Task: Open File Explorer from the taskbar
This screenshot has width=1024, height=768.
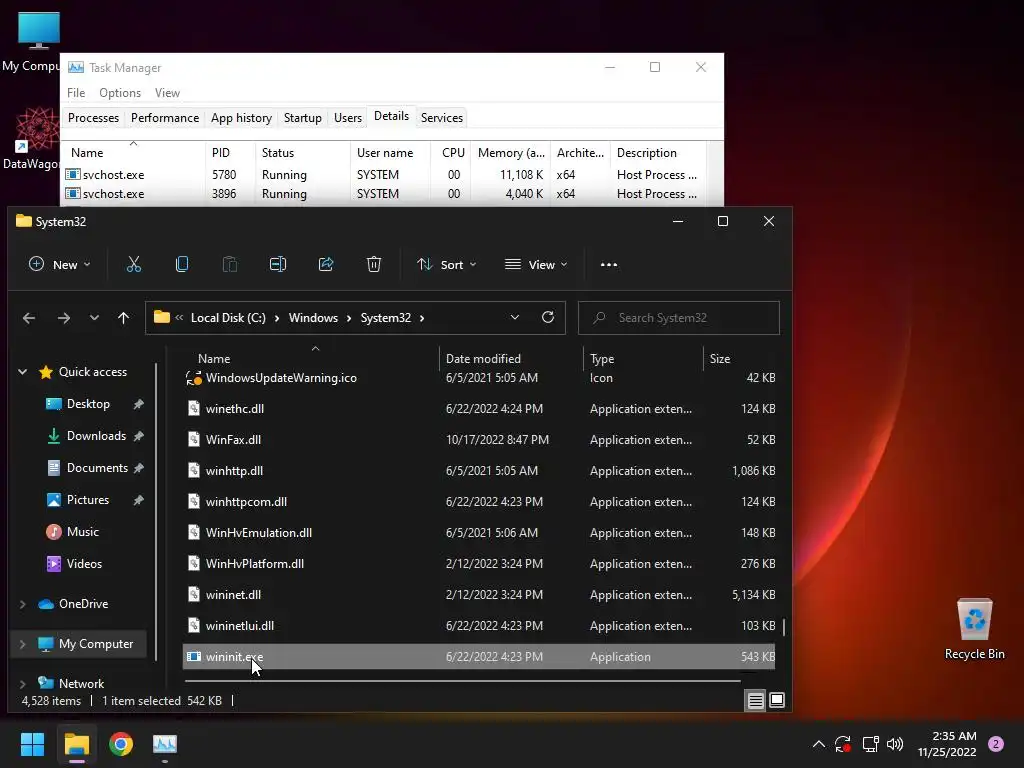Action: [x=76, y=744]
